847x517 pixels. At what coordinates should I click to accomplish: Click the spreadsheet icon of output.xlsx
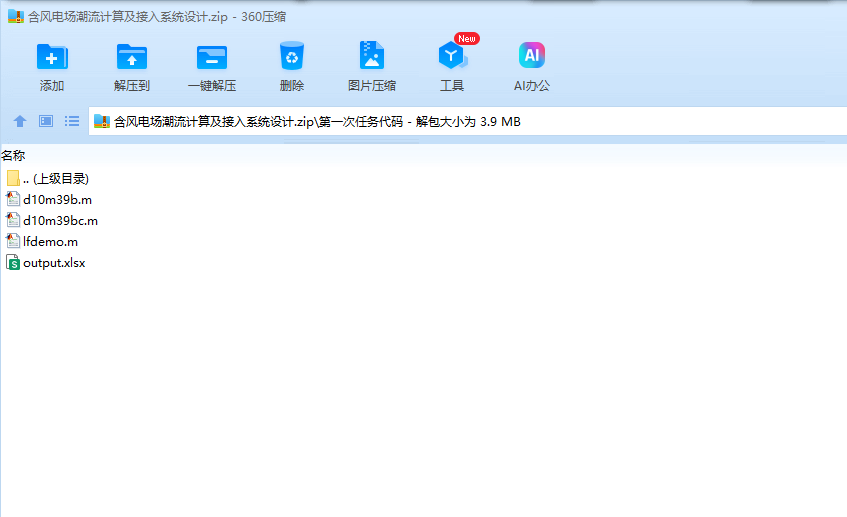[x=13, y=262]
